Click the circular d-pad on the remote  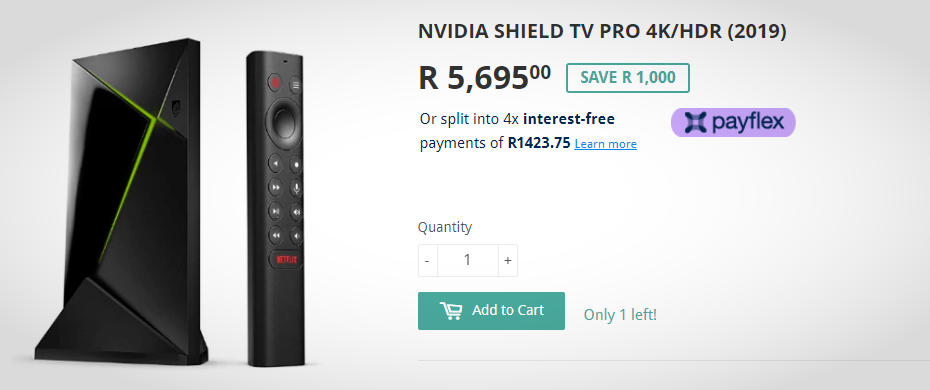click(284, 121)
